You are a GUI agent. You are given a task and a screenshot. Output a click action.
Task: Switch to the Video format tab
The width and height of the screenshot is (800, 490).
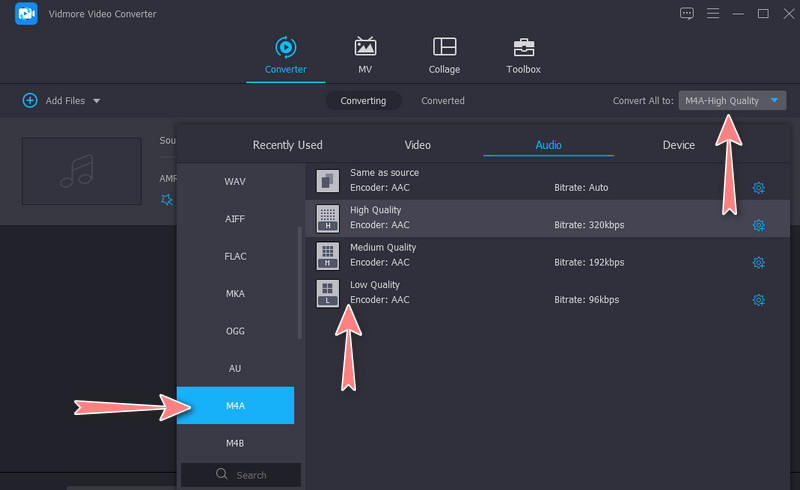pos(417,145)
